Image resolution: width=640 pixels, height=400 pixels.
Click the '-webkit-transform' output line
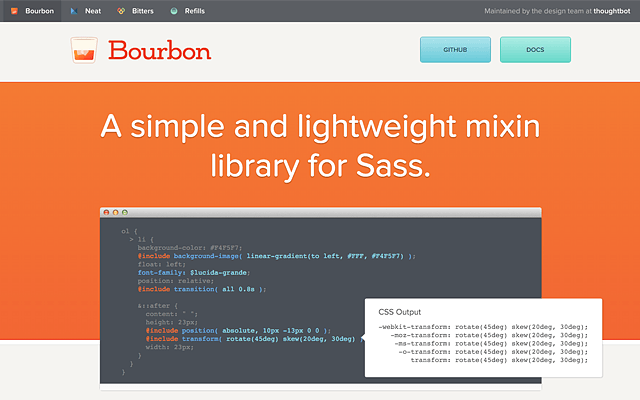pos(483,327)
